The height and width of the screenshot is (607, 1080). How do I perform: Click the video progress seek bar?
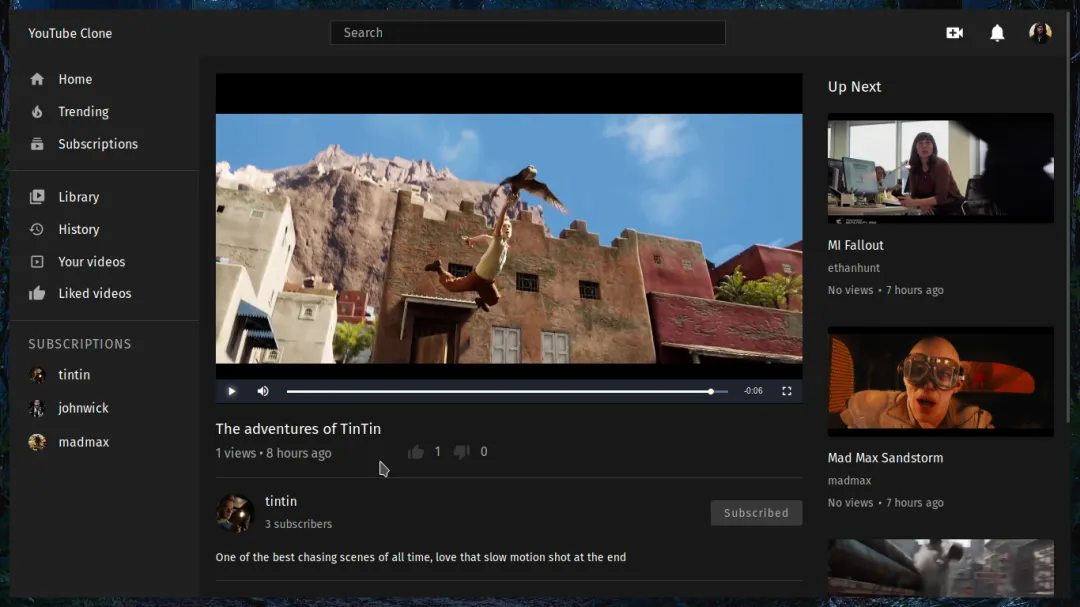(507, 391)
